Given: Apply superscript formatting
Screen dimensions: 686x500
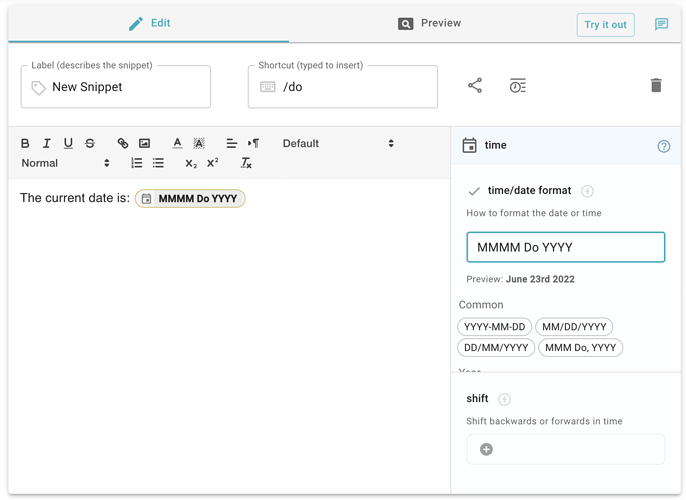Looking at the screenshot, I should point(213,163).
